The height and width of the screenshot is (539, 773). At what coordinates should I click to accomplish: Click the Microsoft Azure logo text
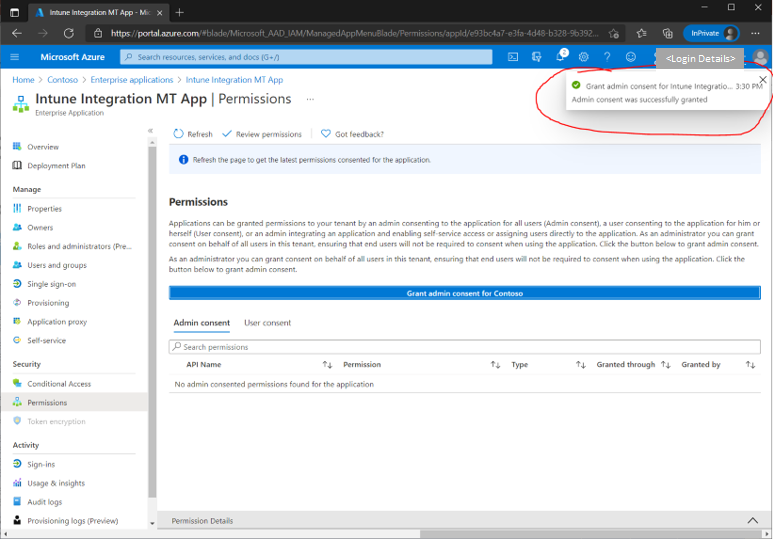(x=72, y=57)
